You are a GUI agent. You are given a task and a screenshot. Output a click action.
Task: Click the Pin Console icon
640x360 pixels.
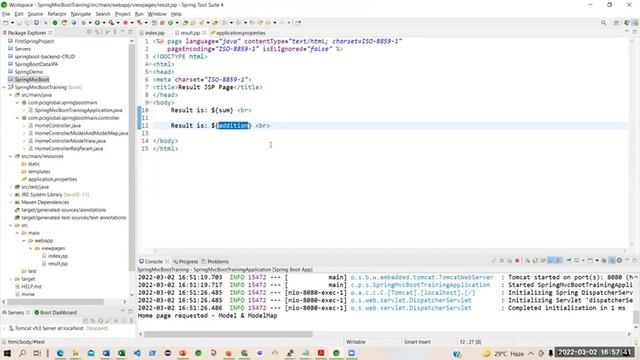(568, 260)
